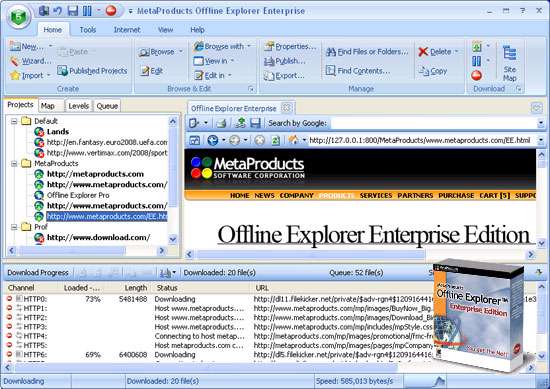
Task: Click the red Stop download icon in ribbon
Action: point(476,75)
